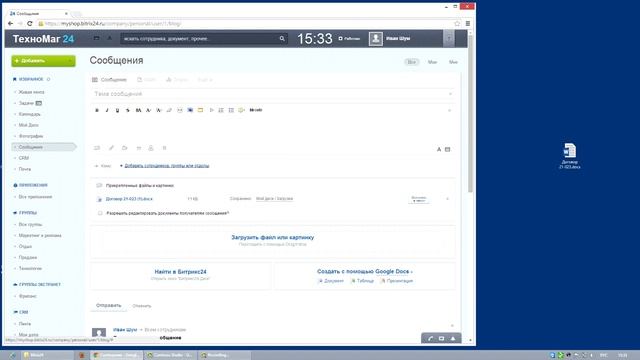Apply underline formatting in message editor
The image size is (640, 360).
[117, 110]
